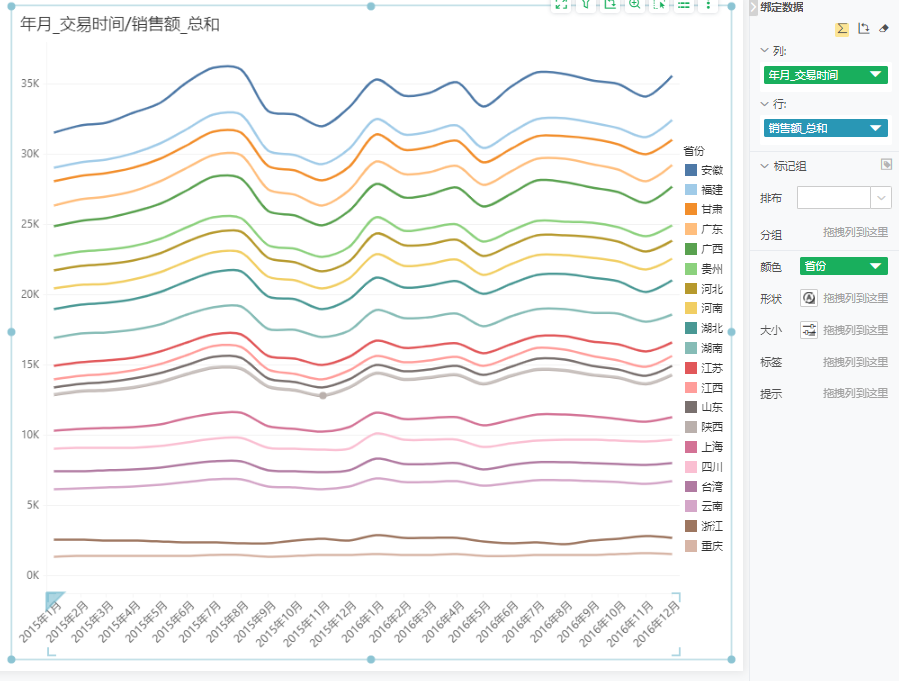Viewport: 899px width, 681px height.
Task: Click the 2015年1月 x-axis label
Action: coord(40,621)
